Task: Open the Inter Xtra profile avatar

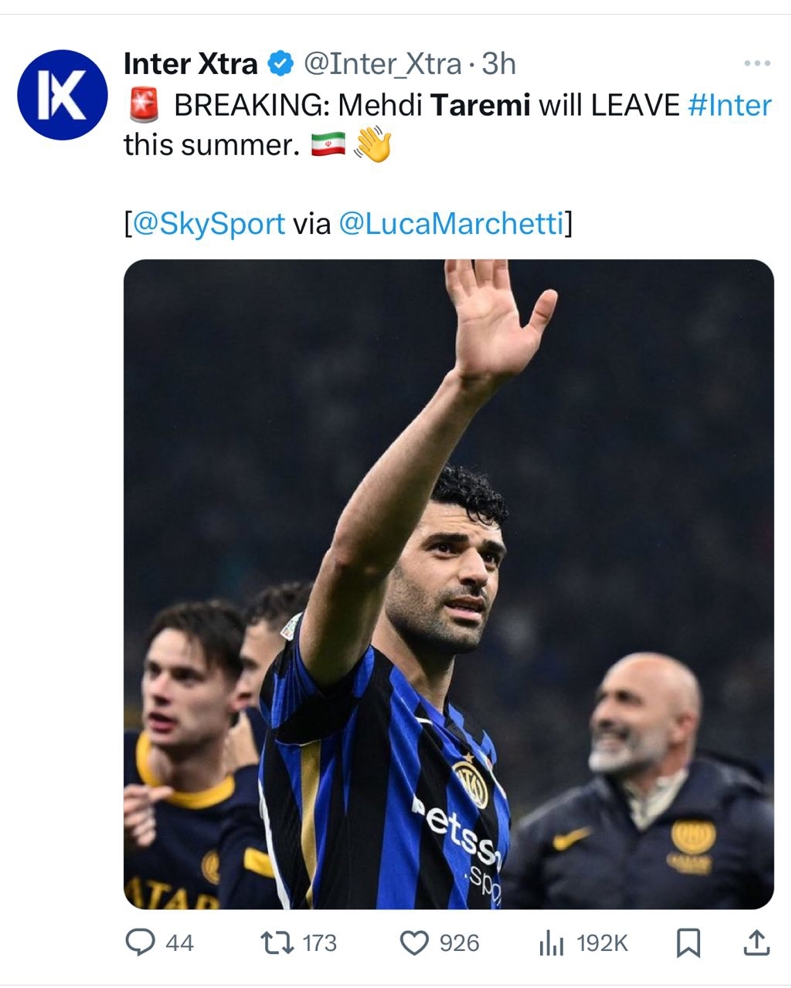Action: 62,95
